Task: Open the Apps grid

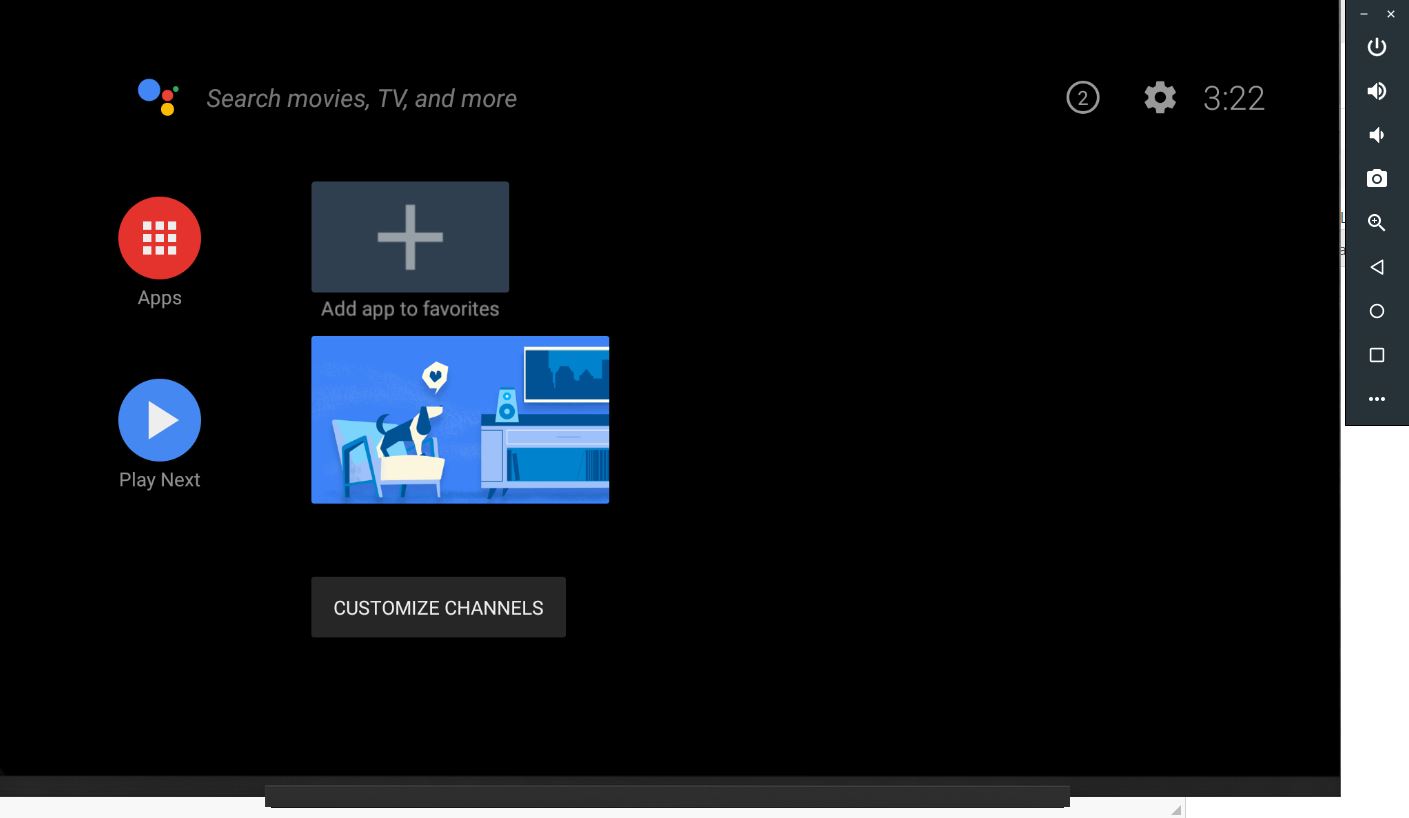Action: tap(159, 238)
